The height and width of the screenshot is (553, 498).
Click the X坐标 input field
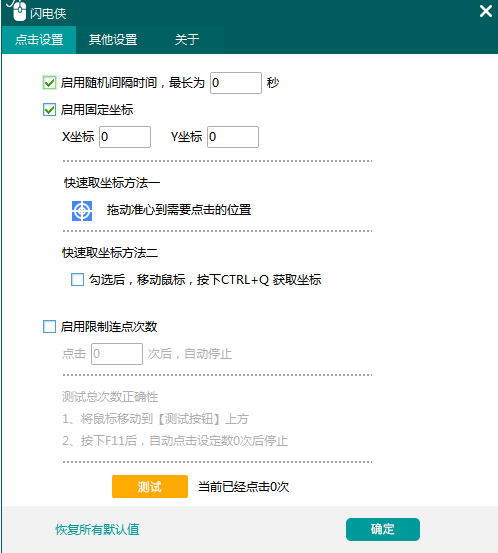pos(125,137)
